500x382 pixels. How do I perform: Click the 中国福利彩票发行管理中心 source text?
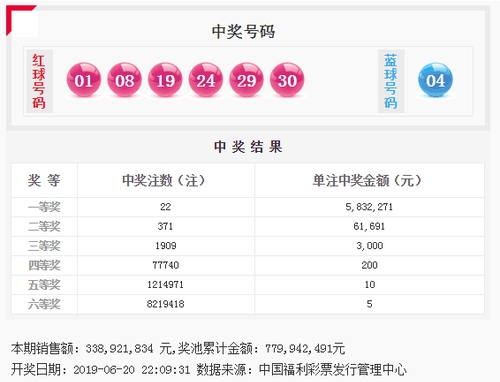333,369
